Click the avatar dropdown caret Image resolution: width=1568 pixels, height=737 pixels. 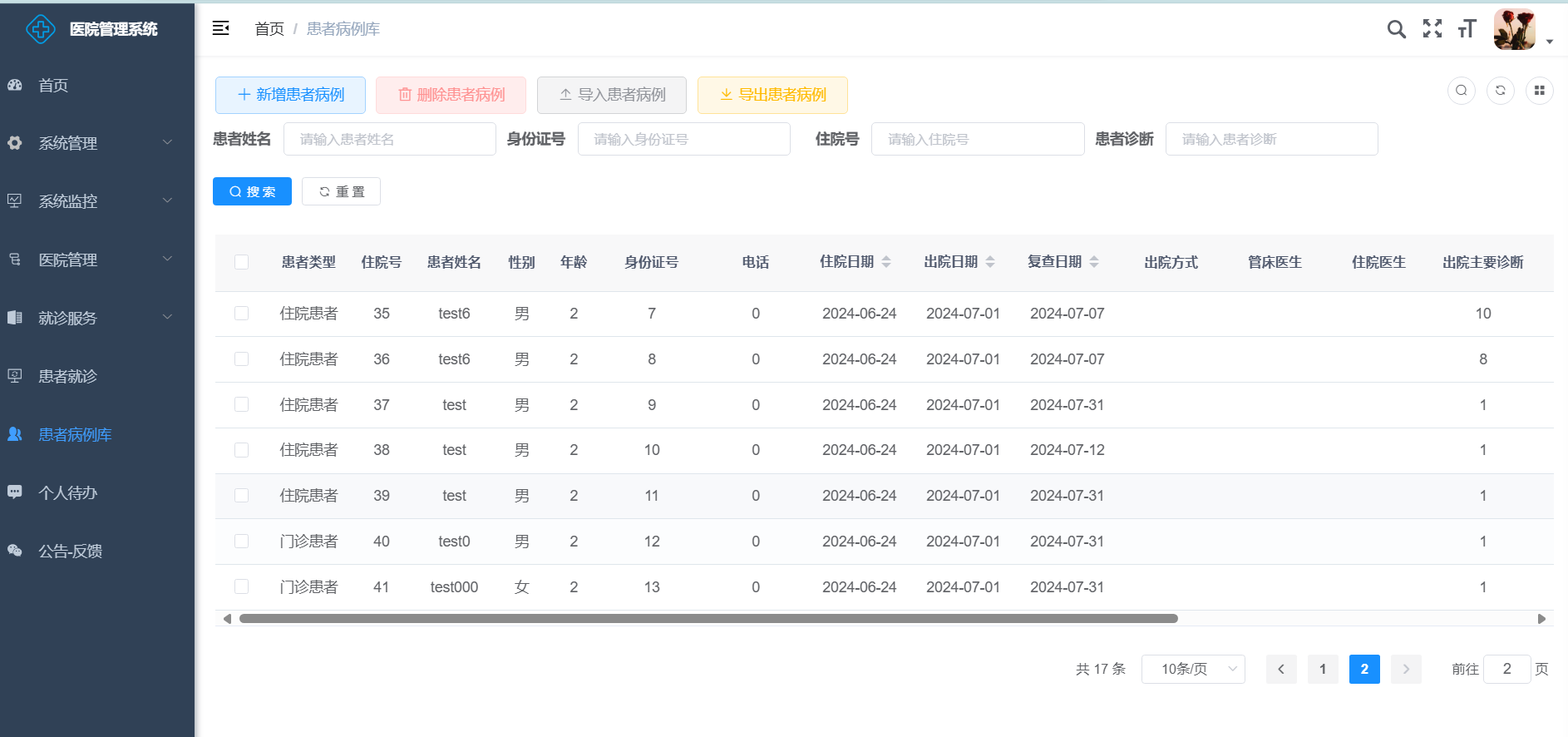pos(1550,42)
